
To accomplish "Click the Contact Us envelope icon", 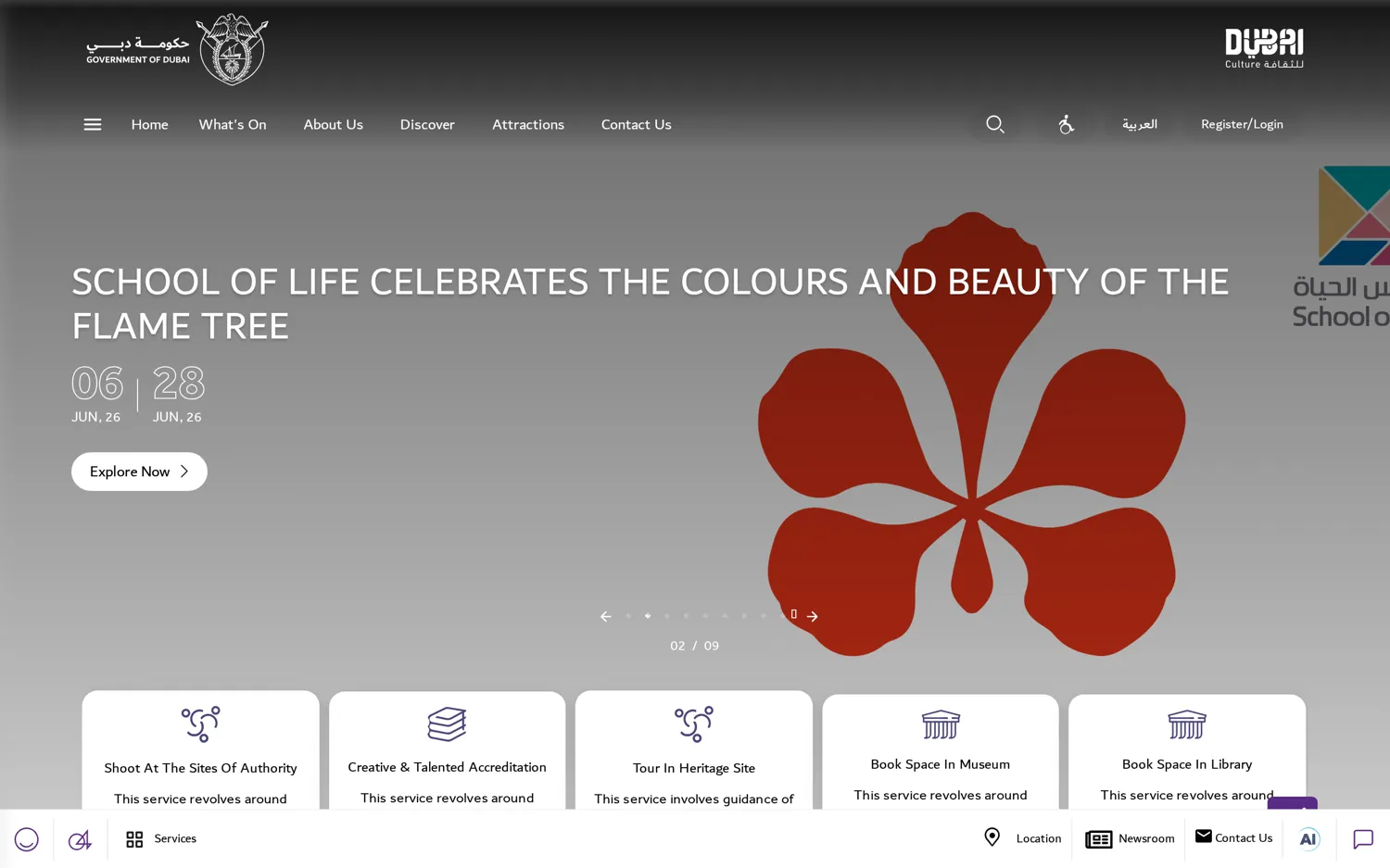I will tap(1204, 837).
